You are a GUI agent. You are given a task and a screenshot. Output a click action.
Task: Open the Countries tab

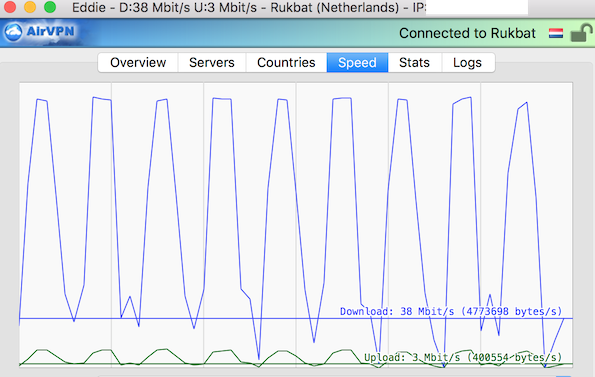click(286, 63)
